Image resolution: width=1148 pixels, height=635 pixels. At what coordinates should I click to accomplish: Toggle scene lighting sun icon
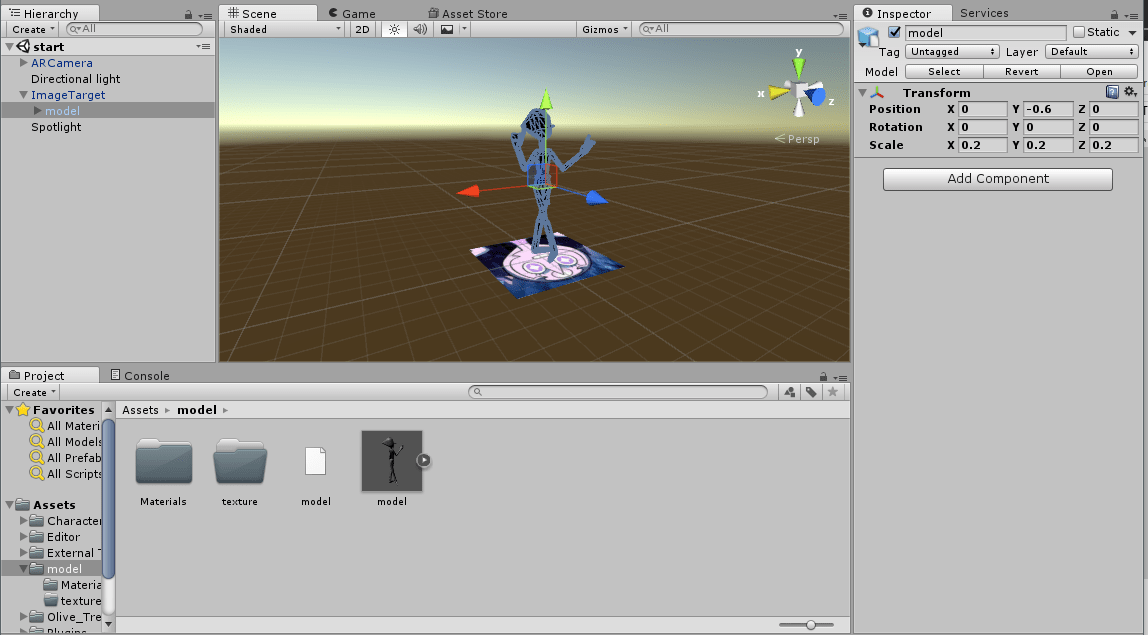(395, 29)
